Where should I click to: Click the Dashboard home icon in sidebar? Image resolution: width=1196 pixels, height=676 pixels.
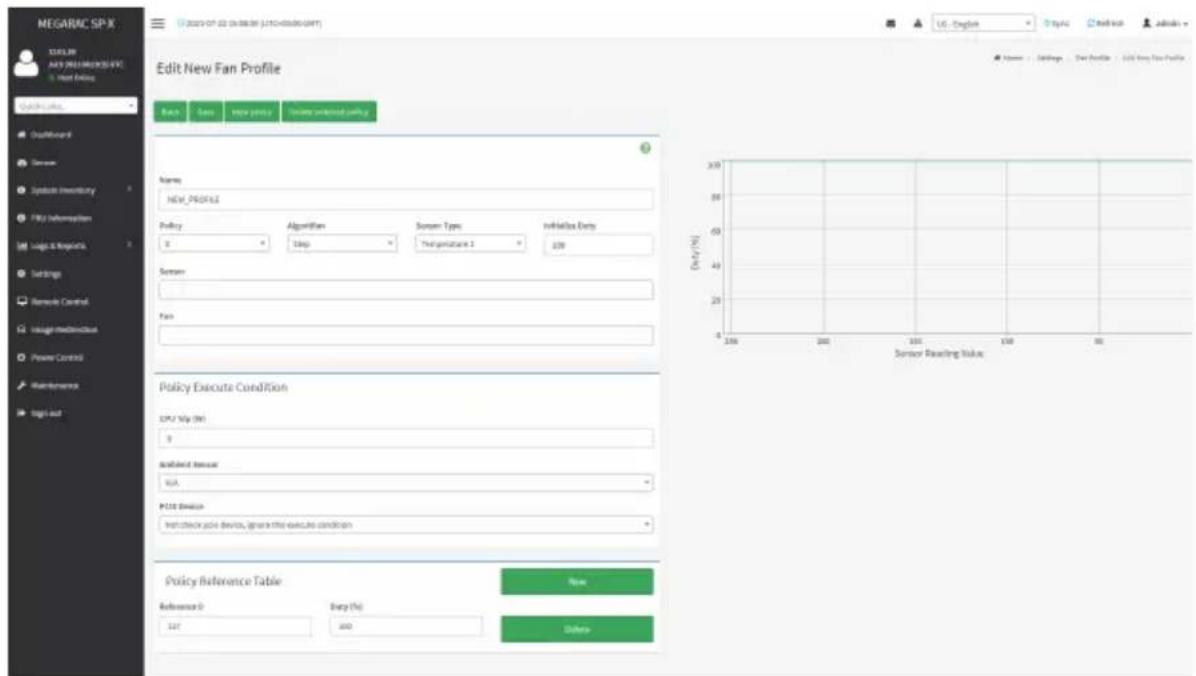21,134
